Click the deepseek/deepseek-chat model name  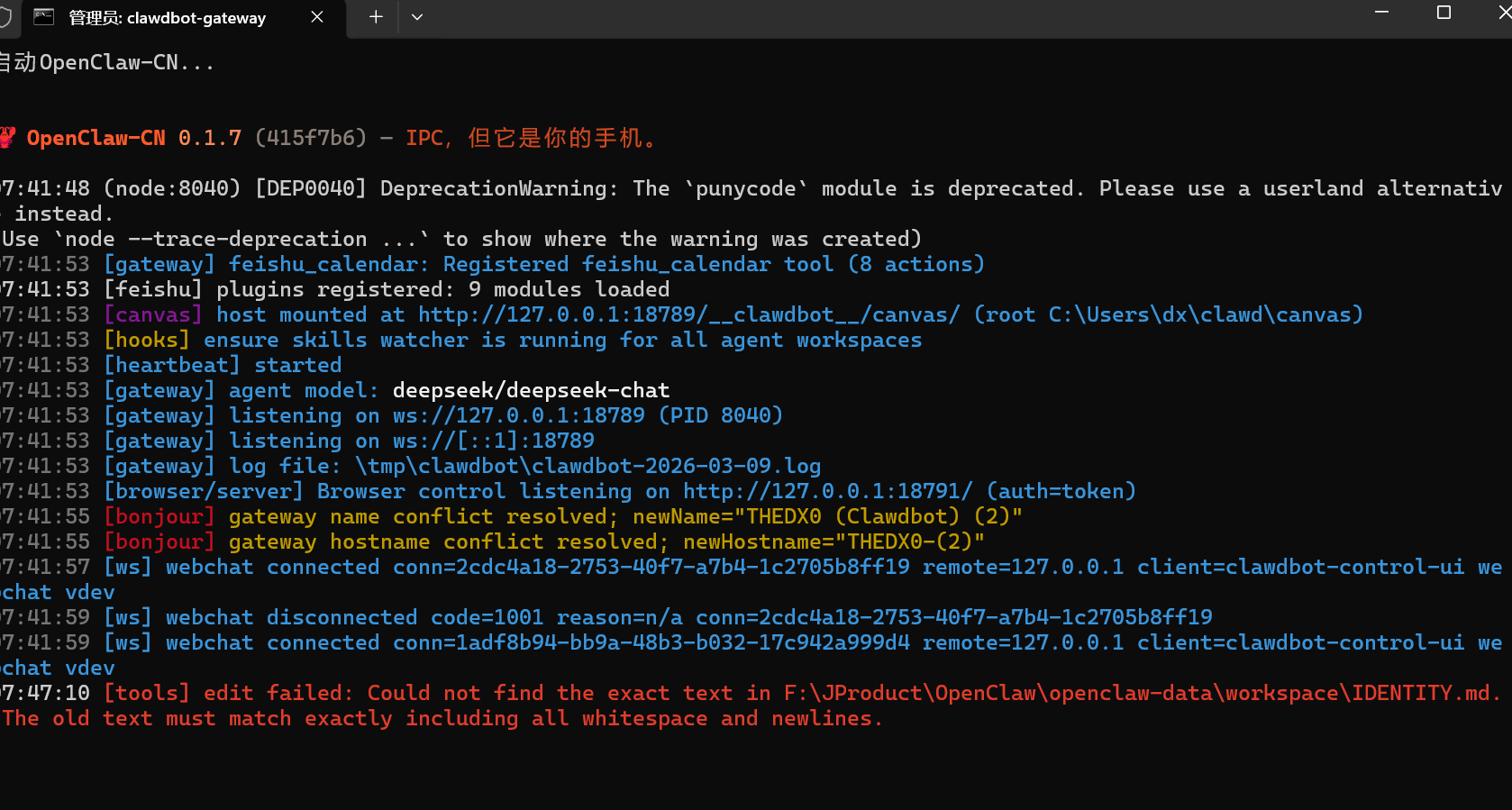click(531, 390)
